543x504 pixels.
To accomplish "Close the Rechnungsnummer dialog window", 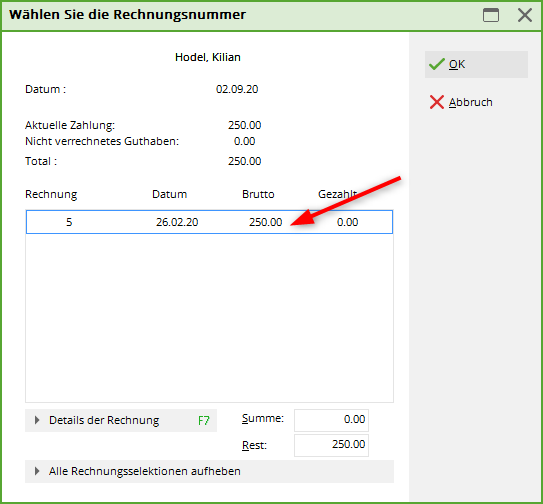I will point(525,15).
